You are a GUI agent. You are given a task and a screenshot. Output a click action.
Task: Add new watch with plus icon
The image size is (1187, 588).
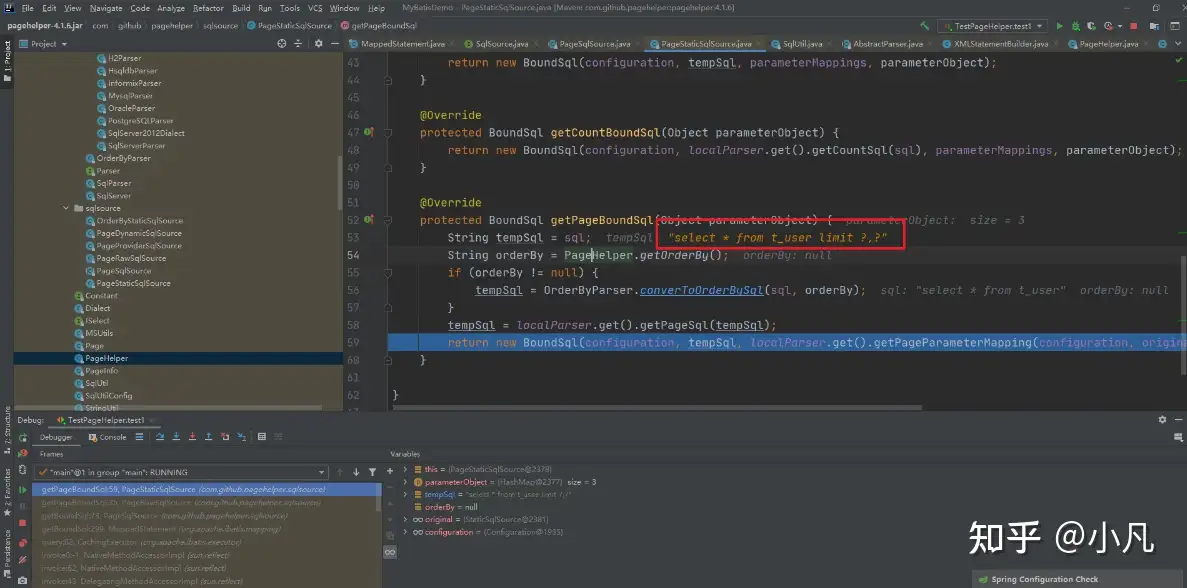pyautogui.click(x=390, y=471)
